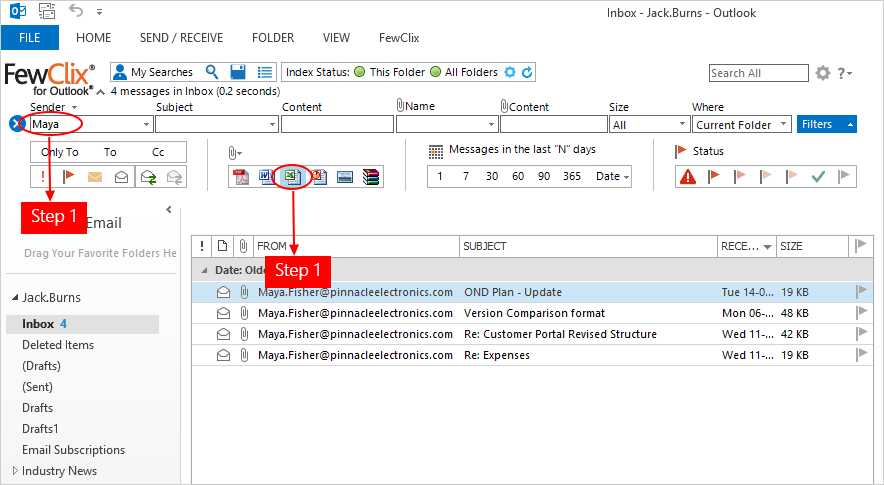
Task: Clear search with the blue X circle
Action: pyautogui.click(x=17, y=124)
